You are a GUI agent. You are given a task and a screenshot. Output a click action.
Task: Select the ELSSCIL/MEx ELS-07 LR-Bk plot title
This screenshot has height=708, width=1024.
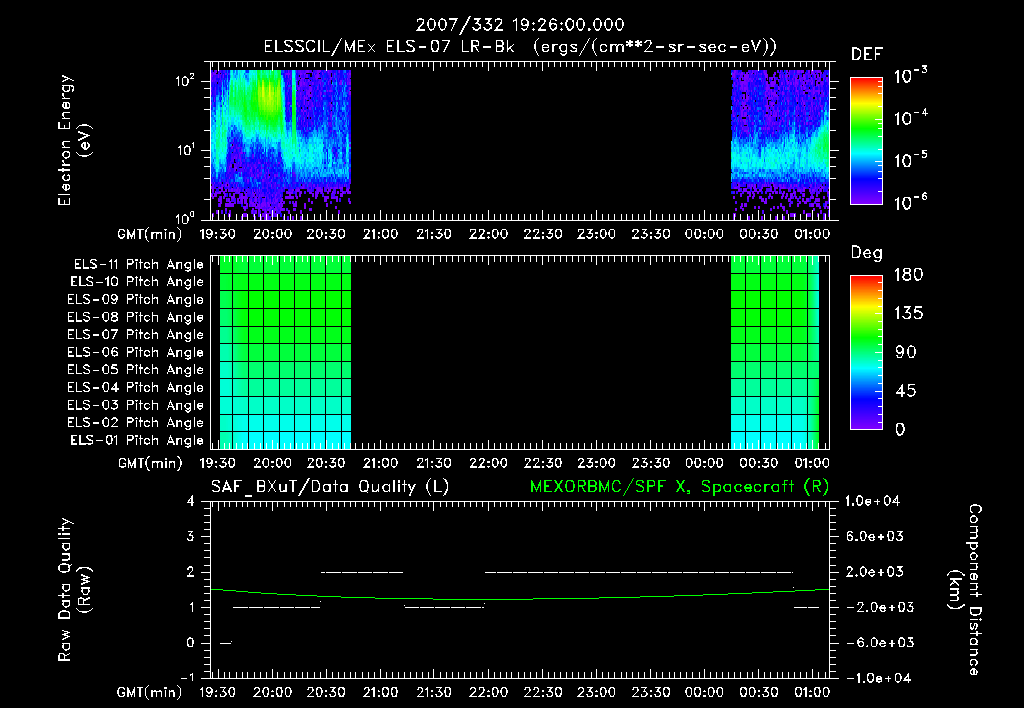(x=520, y=47)
